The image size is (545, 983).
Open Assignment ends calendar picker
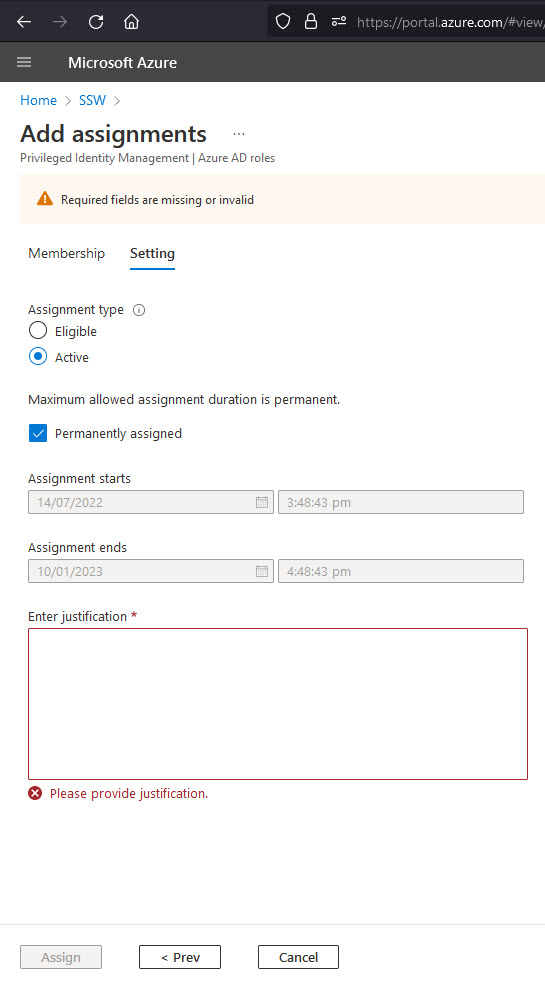[262, 571]
